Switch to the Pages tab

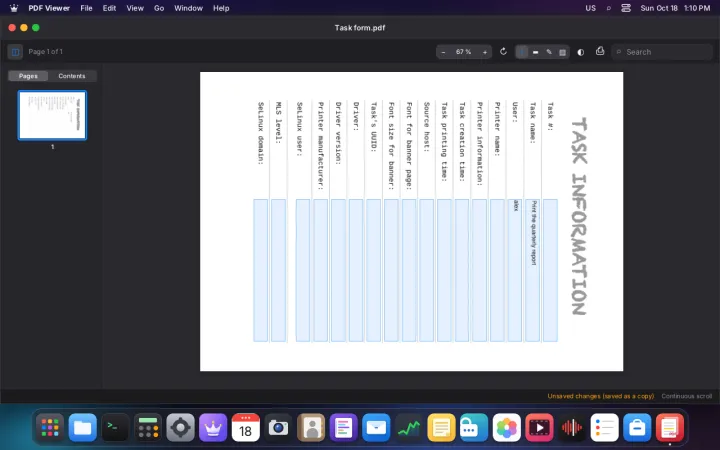click(28, 76)
